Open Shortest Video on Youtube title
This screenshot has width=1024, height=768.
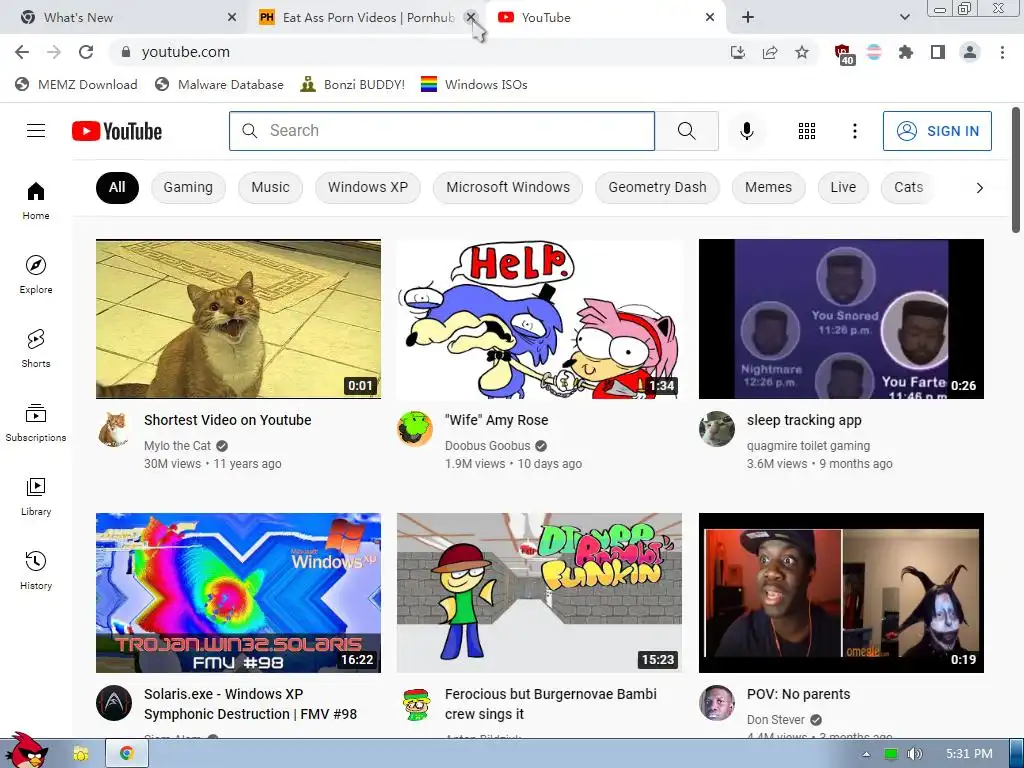(228, 420)
